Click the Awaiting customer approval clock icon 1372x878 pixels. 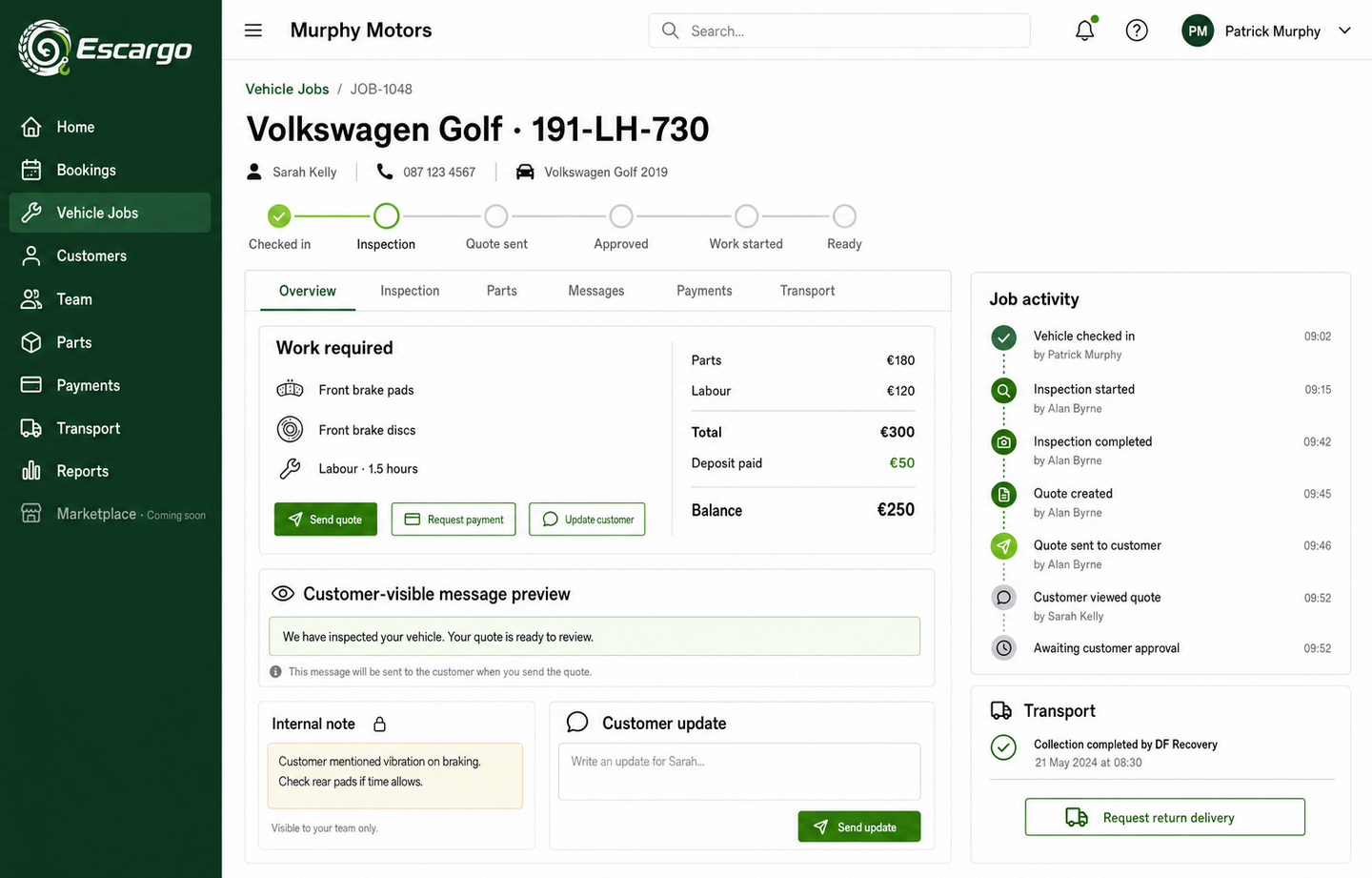(1003, 648)
